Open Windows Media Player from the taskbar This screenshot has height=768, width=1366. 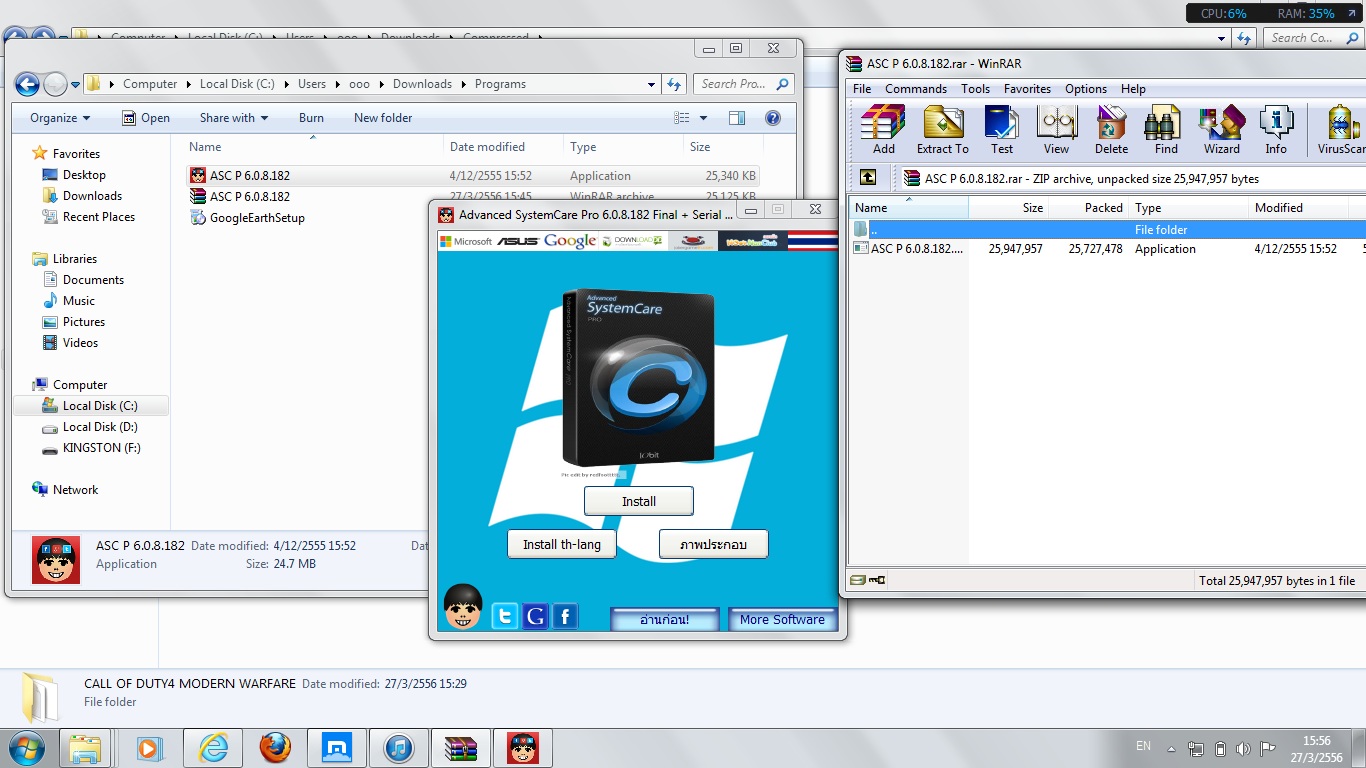coord(151,748)
